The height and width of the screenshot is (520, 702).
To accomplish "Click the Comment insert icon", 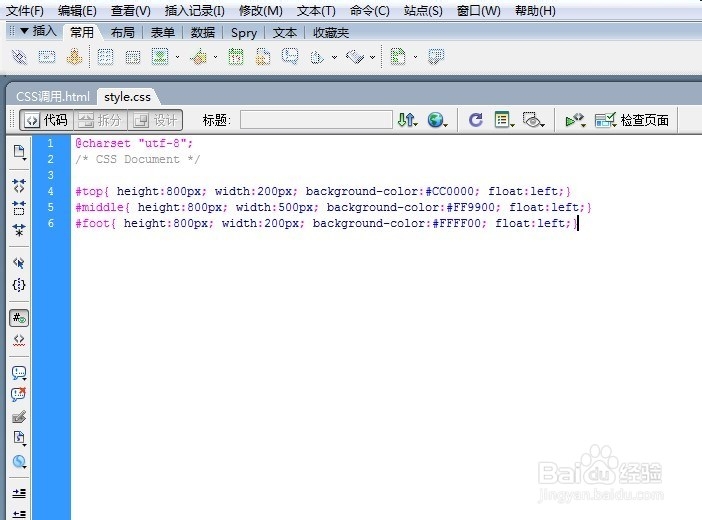I will (290, 57).
